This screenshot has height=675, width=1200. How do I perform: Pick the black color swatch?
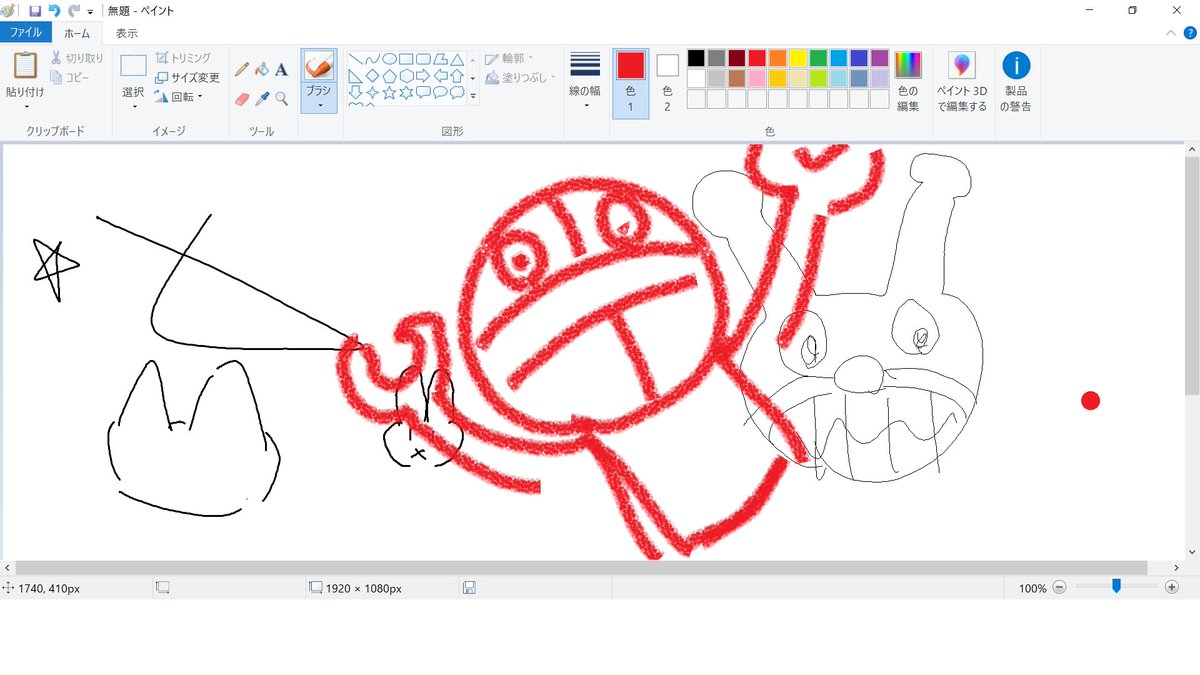(696, 58)
